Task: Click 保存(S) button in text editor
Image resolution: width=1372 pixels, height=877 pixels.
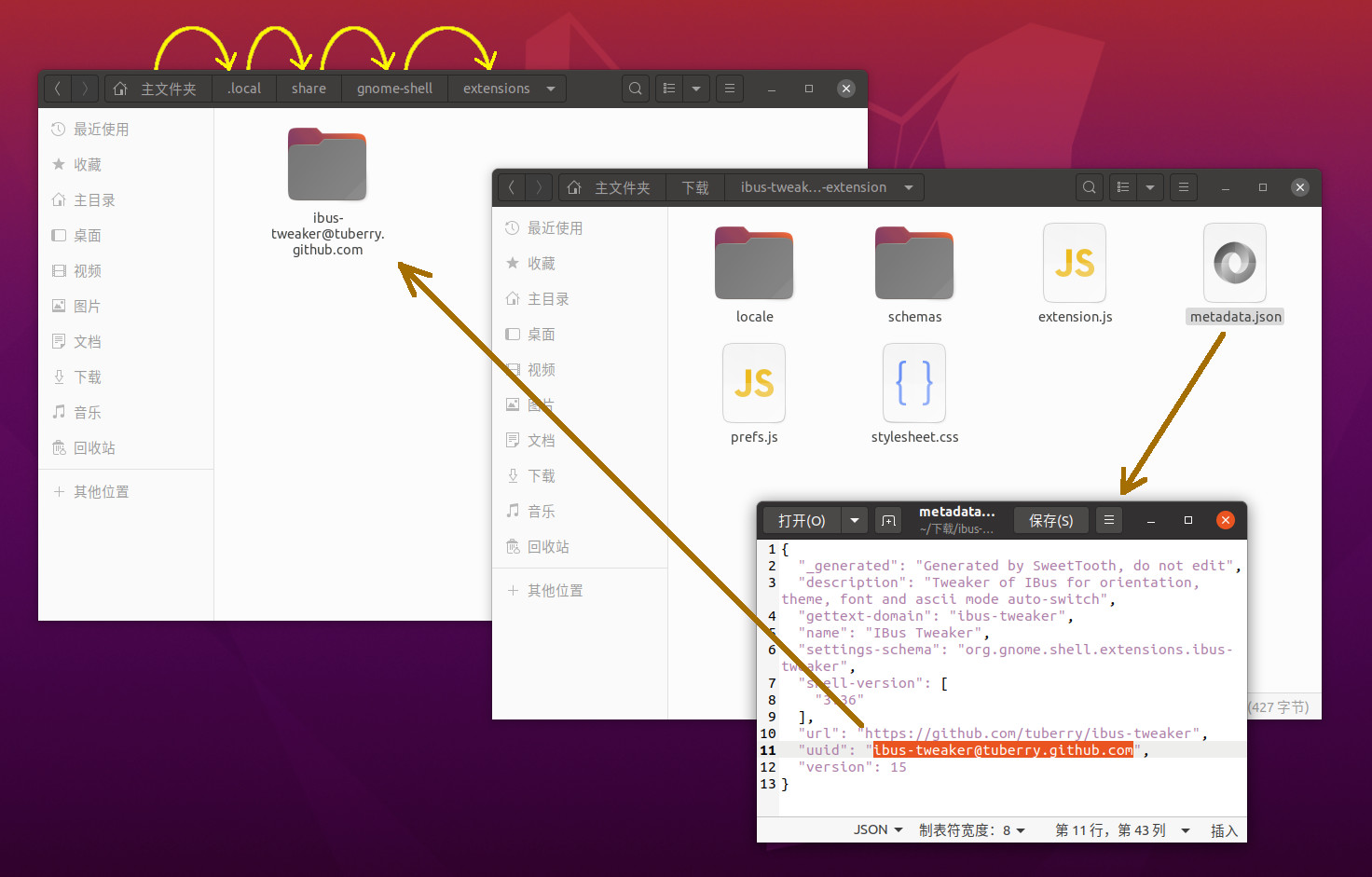Action: (1050, 520)
